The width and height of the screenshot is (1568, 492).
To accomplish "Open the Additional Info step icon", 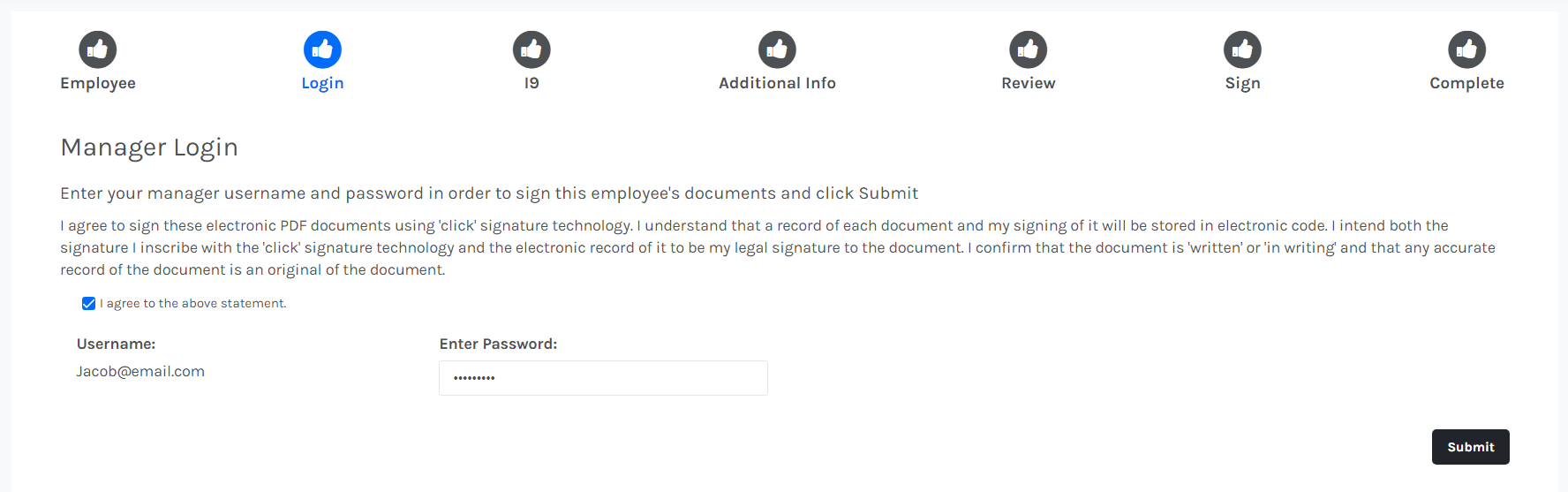I will (x=777, y=49).
